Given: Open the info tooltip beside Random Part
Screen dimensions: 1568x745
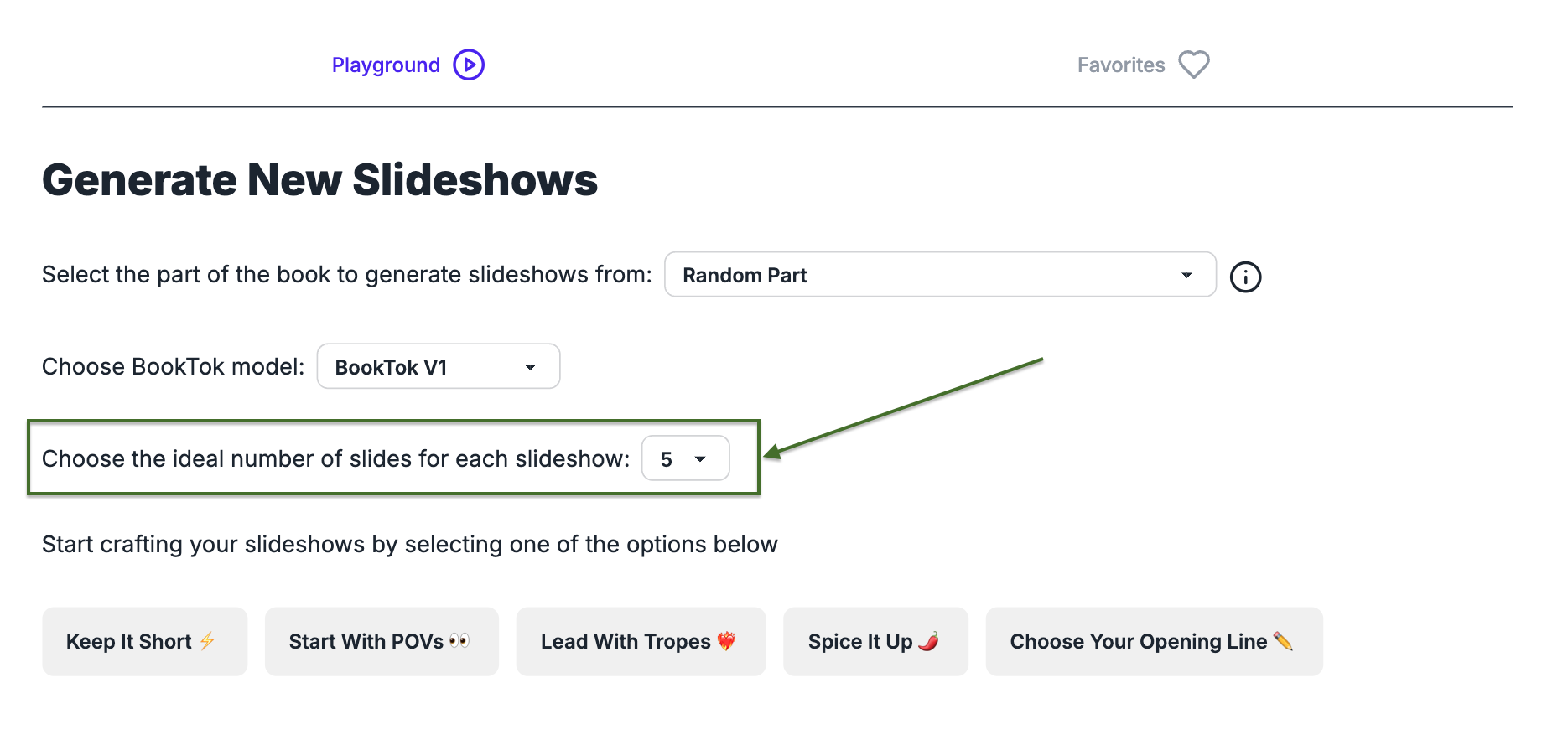Looking at the screenshot, I should pyautogui.click(x=1246, y=277).
